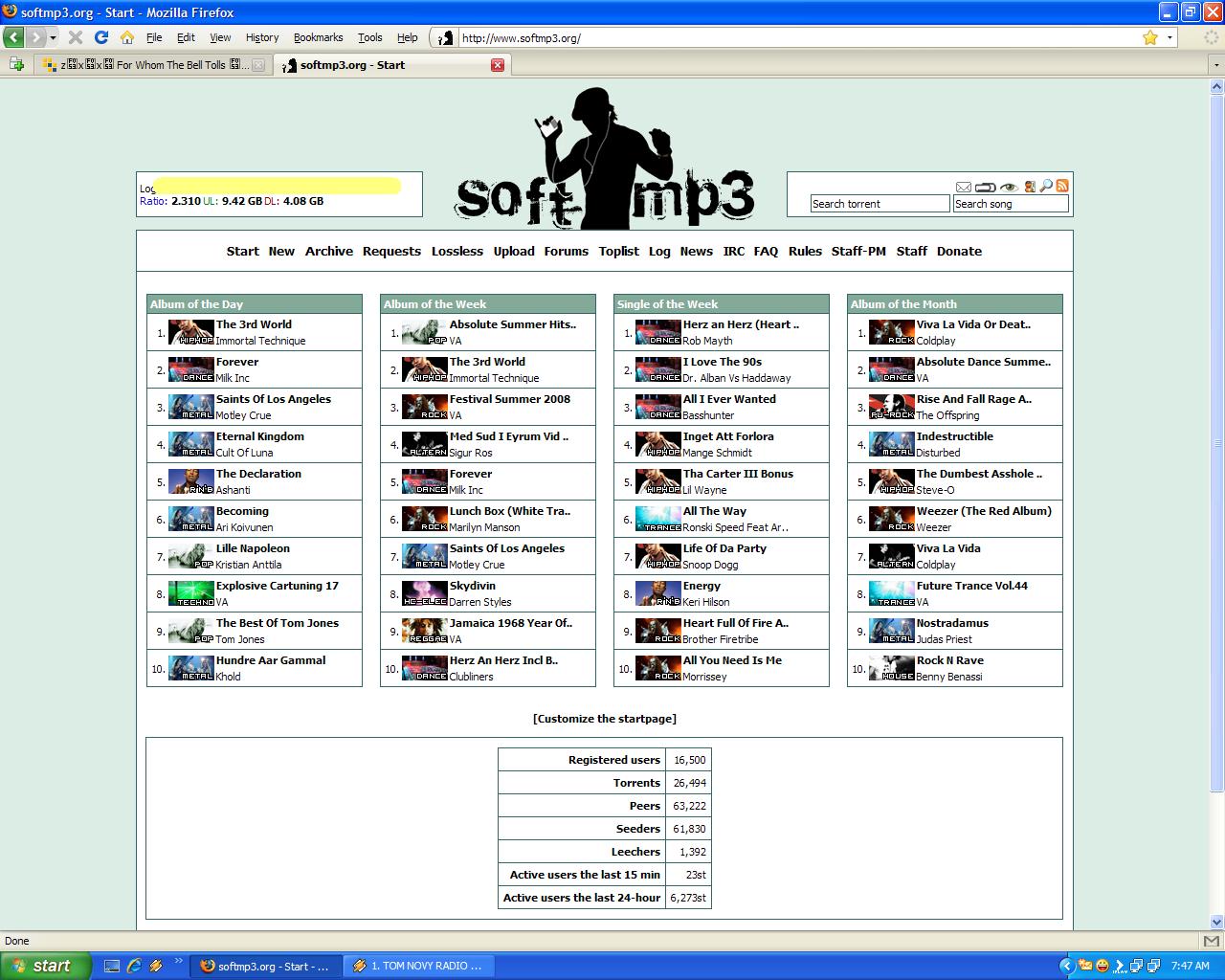Click the eye icon above search
This screenshot has height=980, width=1225.
point(1009,187)
